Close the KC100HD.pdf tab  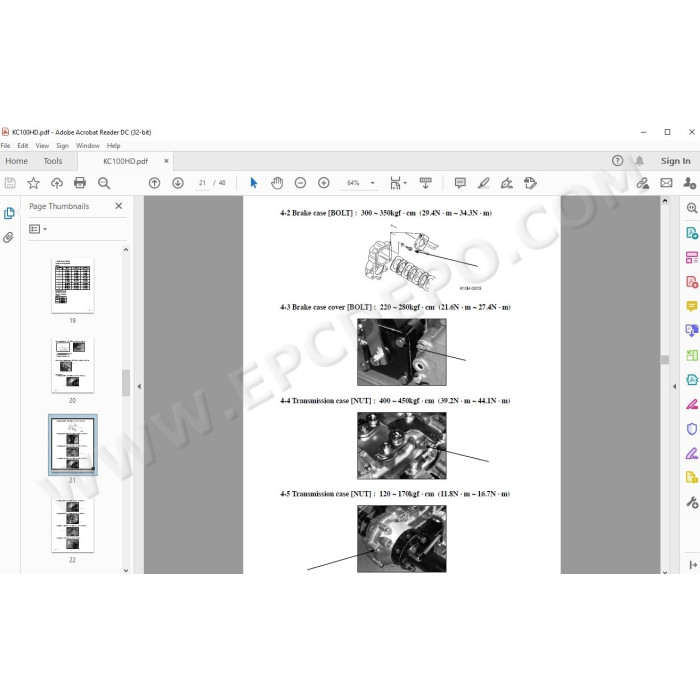pos(166,161)
